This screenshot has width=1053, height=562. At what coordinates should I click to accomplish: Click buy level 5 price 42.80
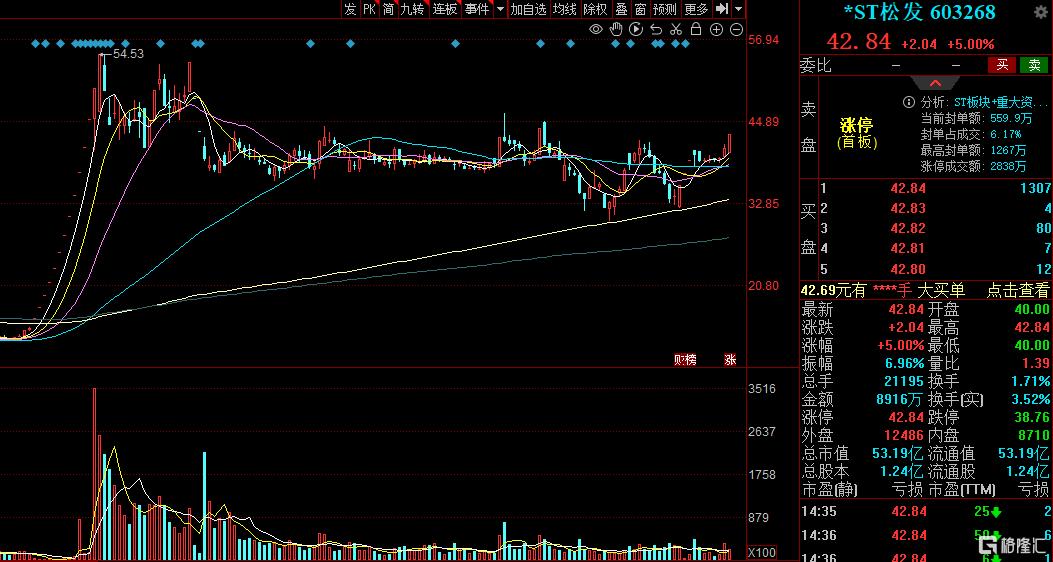(x=908, y=269)
